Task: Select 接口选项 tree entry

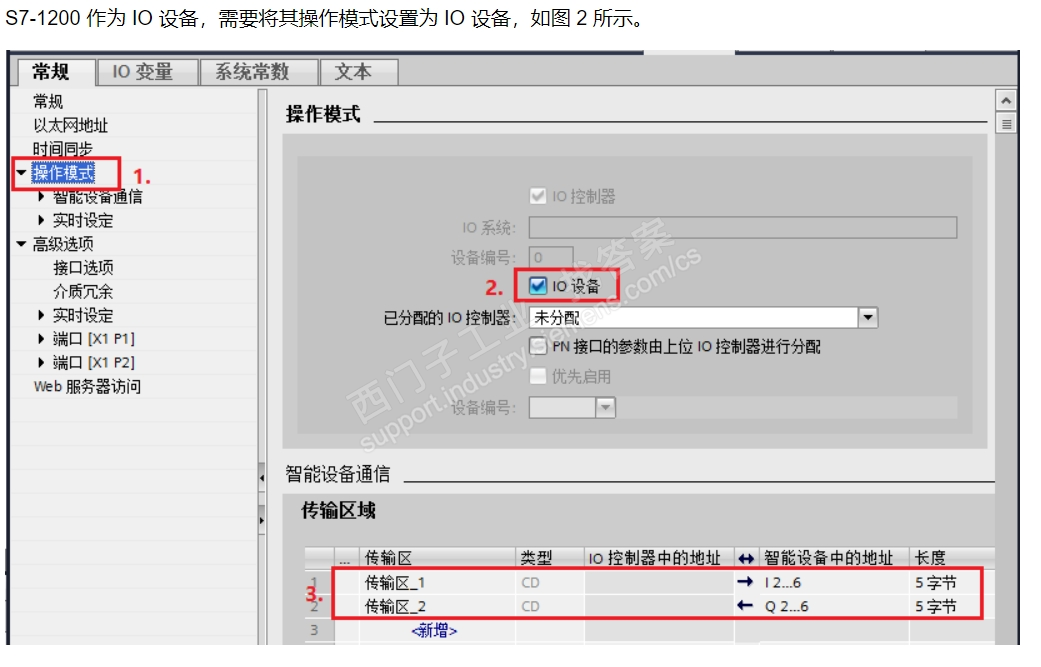Action: point(83,267)
